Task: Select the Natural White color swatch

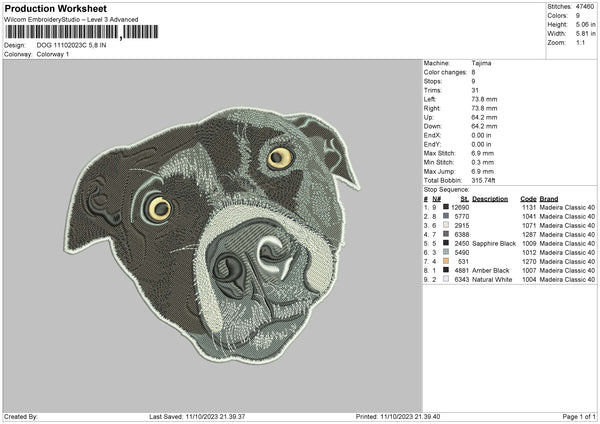Action: click(x=446, y=279)
